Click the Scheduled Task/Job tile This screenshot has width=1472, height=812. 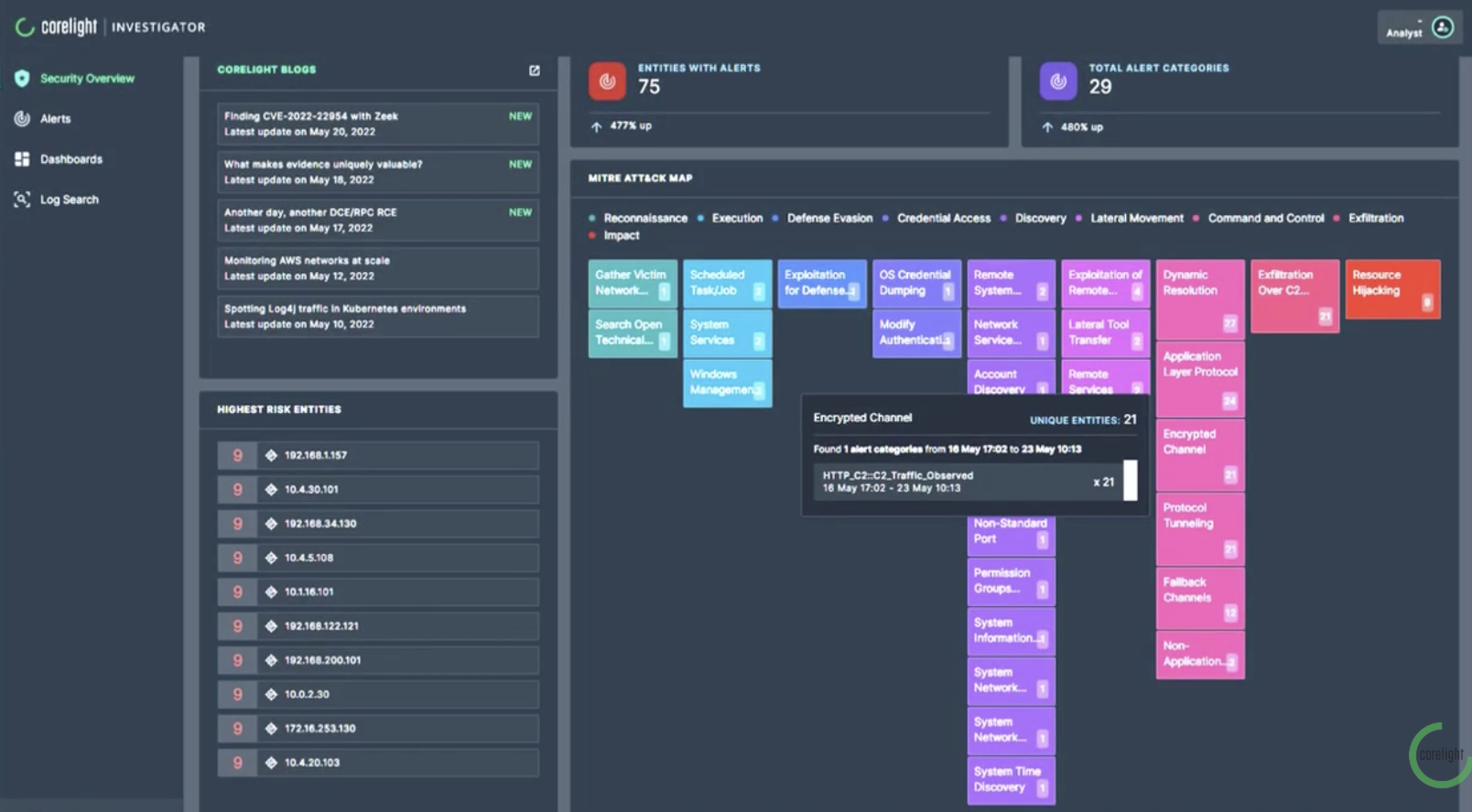(x=728, y=283)
